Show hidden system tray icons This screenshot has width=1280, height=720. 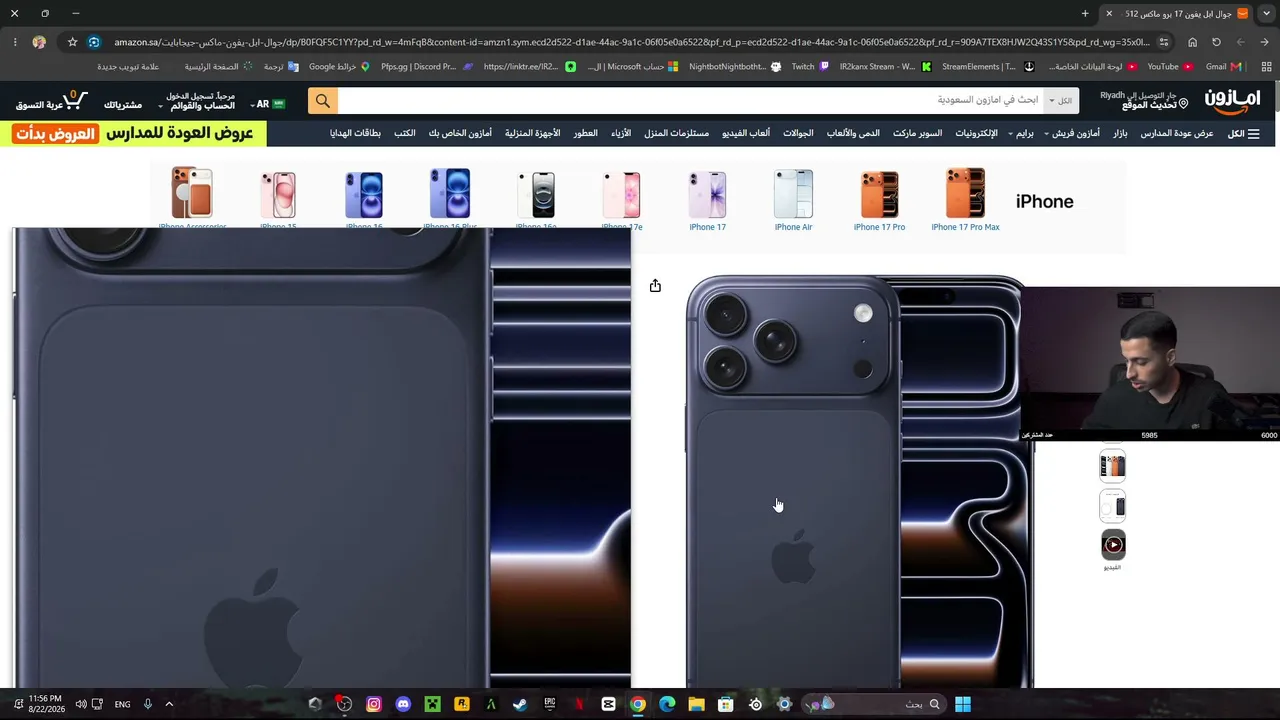[169, 704]
